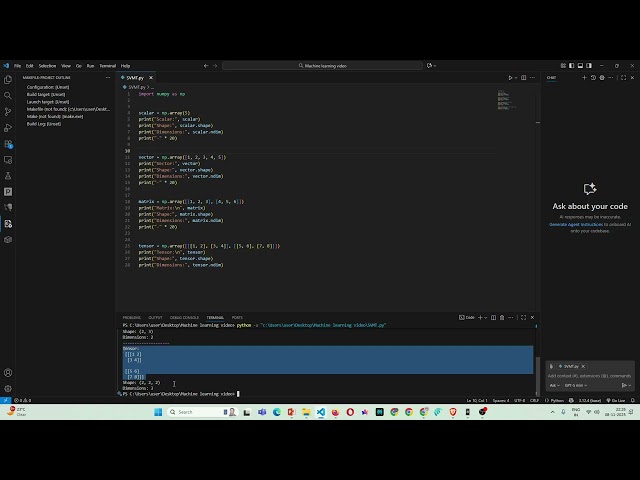Switch to the Output panel tab
This screenshot has width=640, height=480.
pos(155,318)
